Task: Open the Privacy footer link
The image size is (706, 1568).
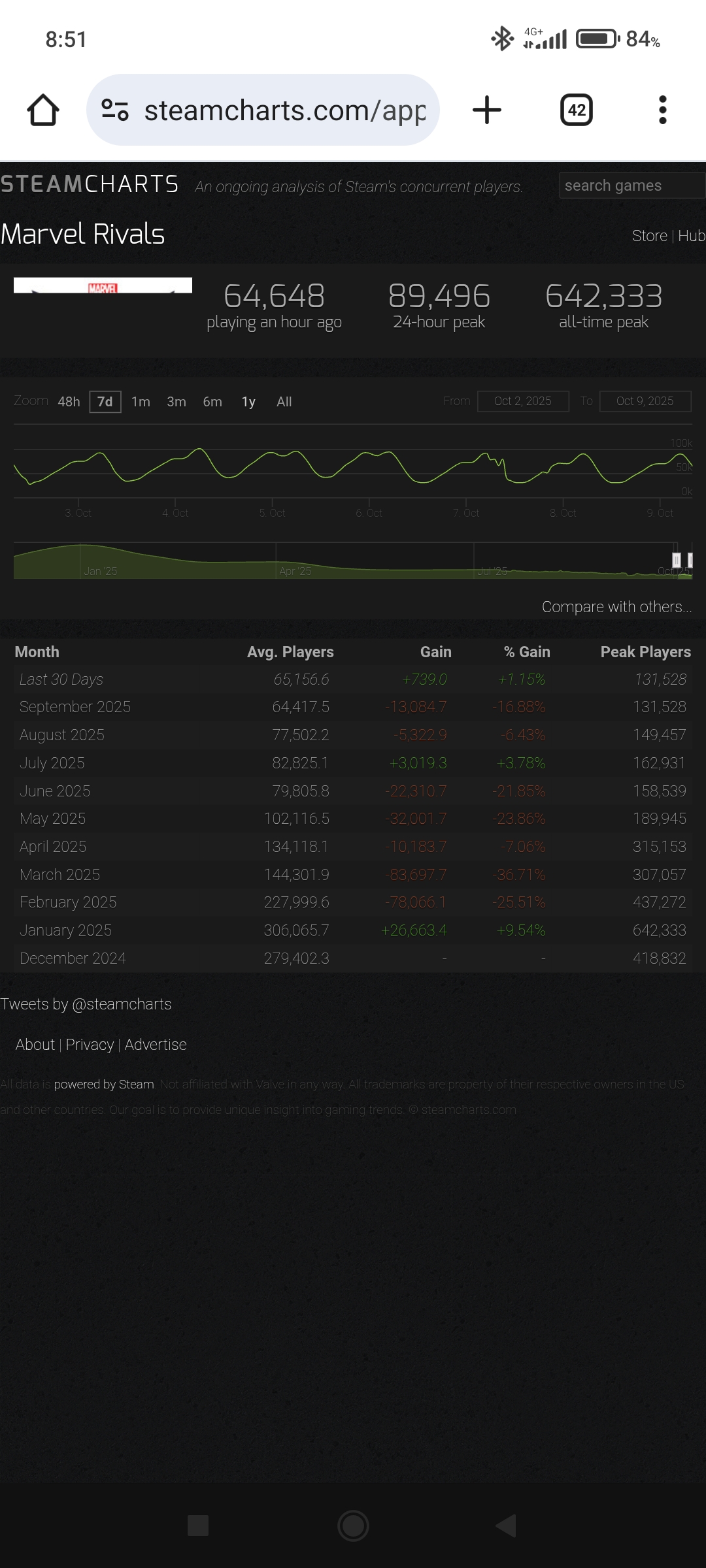Action: pos(90,1045)
